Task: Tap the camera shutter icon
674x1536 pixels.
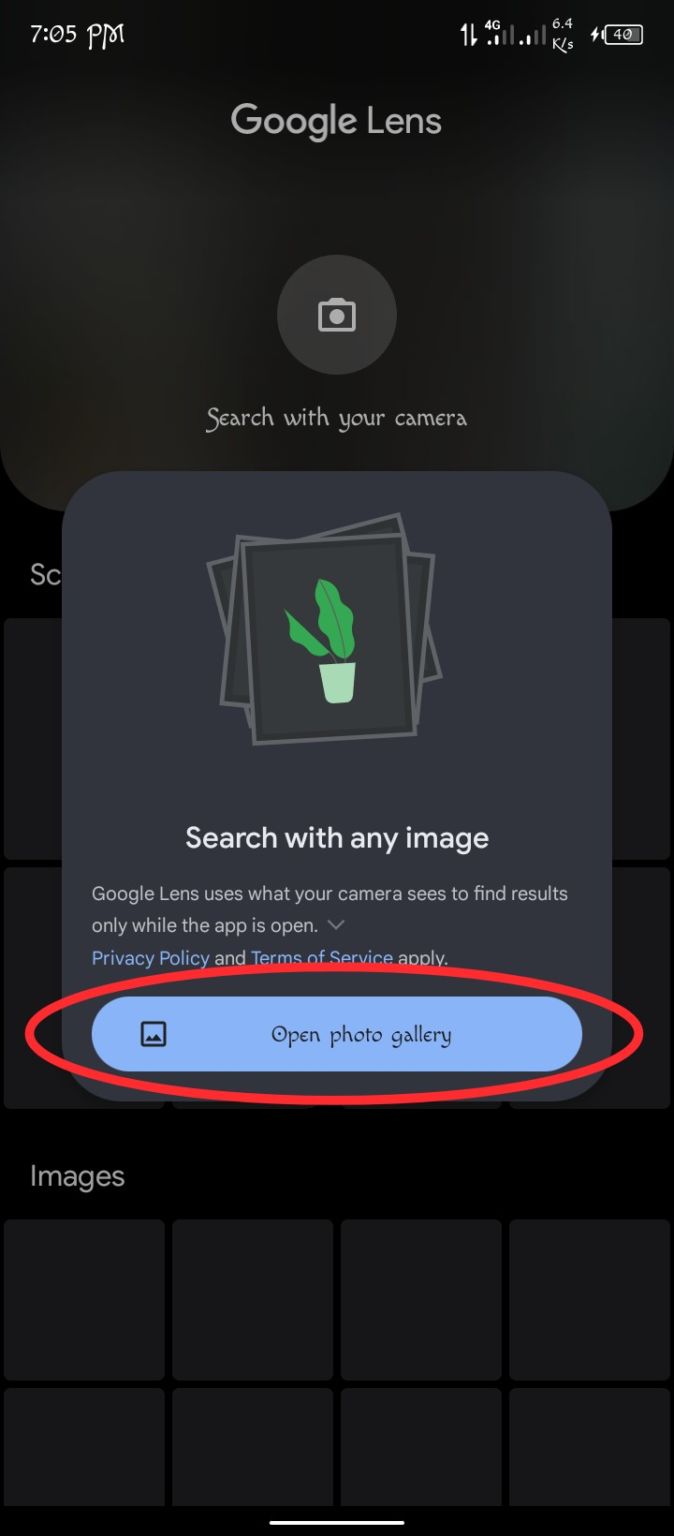Action: point(337,315)
